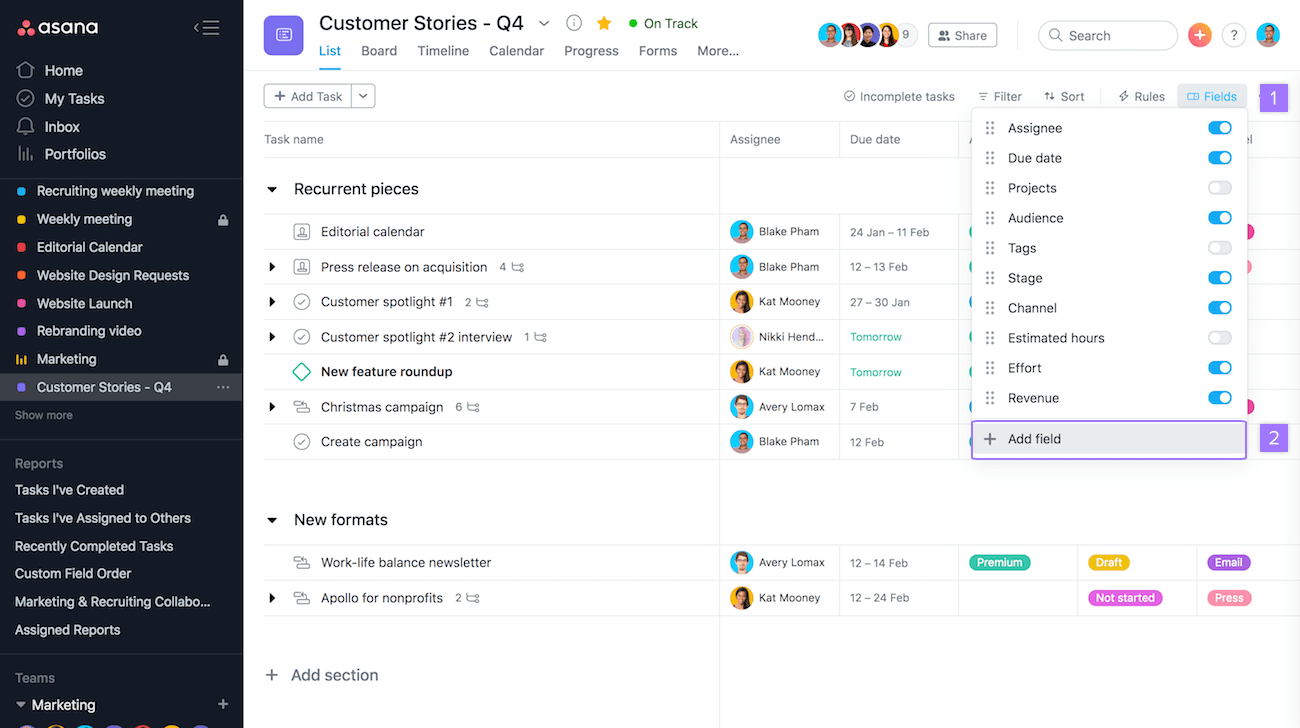Expand subtasks of Press release on acquisition
1300x728 pixels.
pyautogui.click(x=272, y=267)
